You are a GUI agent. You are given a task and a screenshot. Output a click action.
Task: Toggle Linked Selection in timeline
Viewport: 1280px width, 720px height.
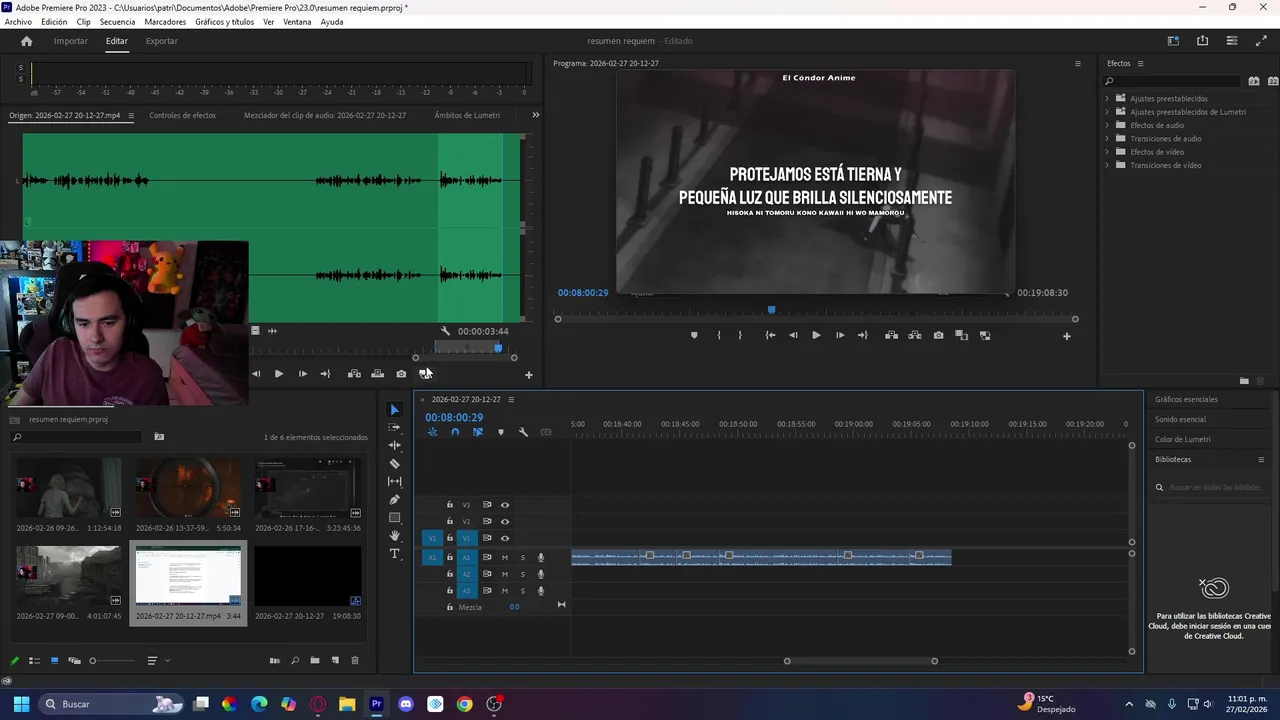pyautogui.click(x=478, y=432)
